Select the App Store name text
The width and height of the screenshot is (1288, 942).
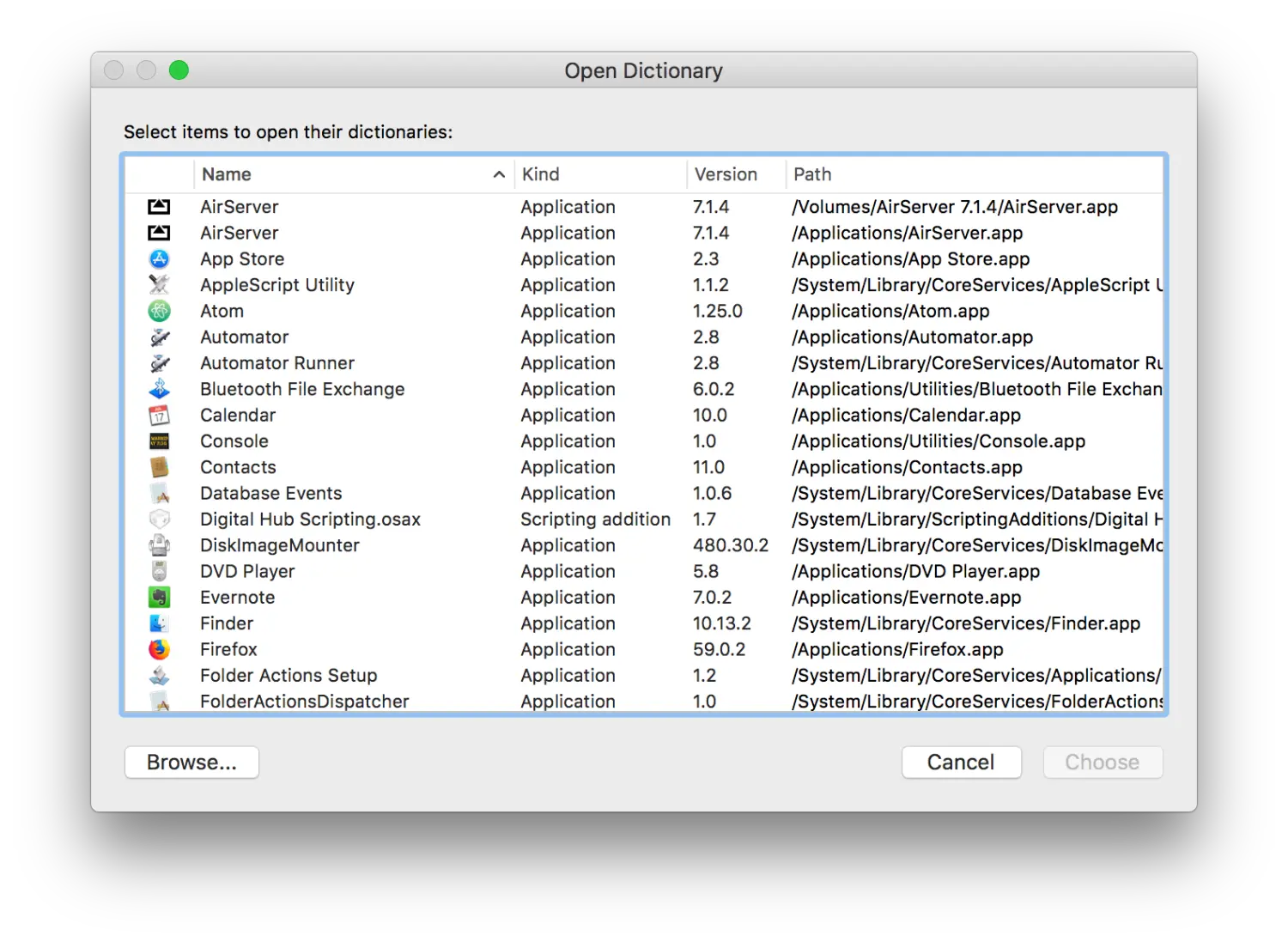242,258
